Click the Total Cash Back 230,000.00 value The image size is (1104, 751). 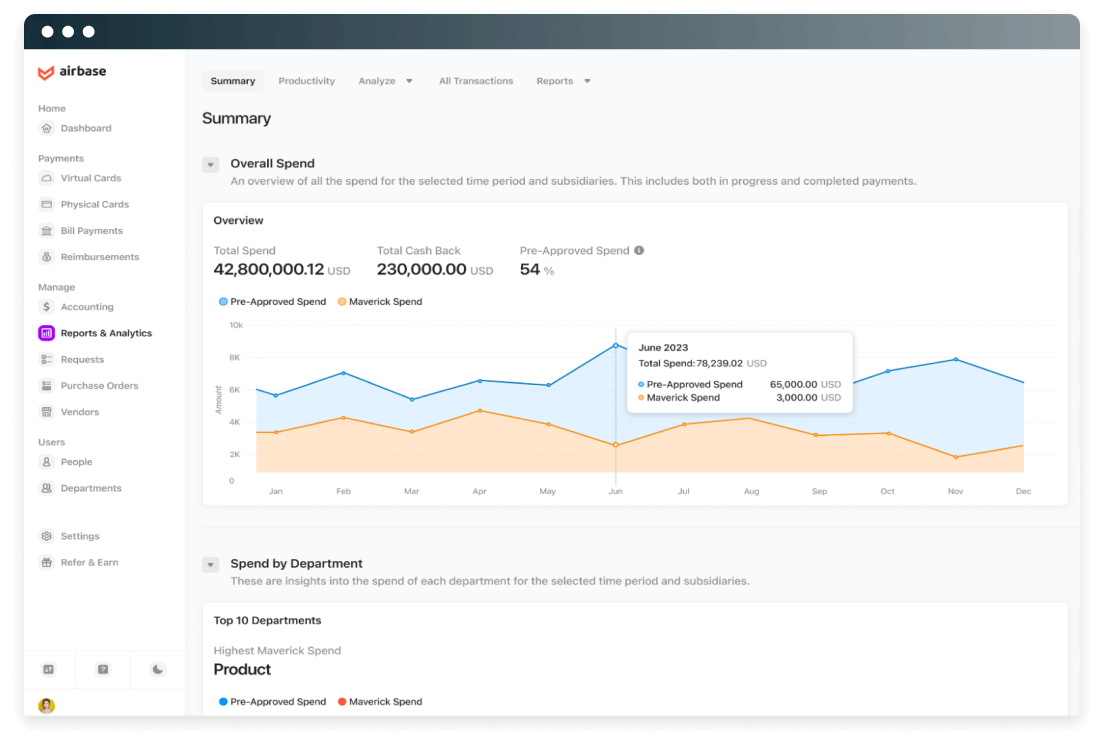point(421,270)
